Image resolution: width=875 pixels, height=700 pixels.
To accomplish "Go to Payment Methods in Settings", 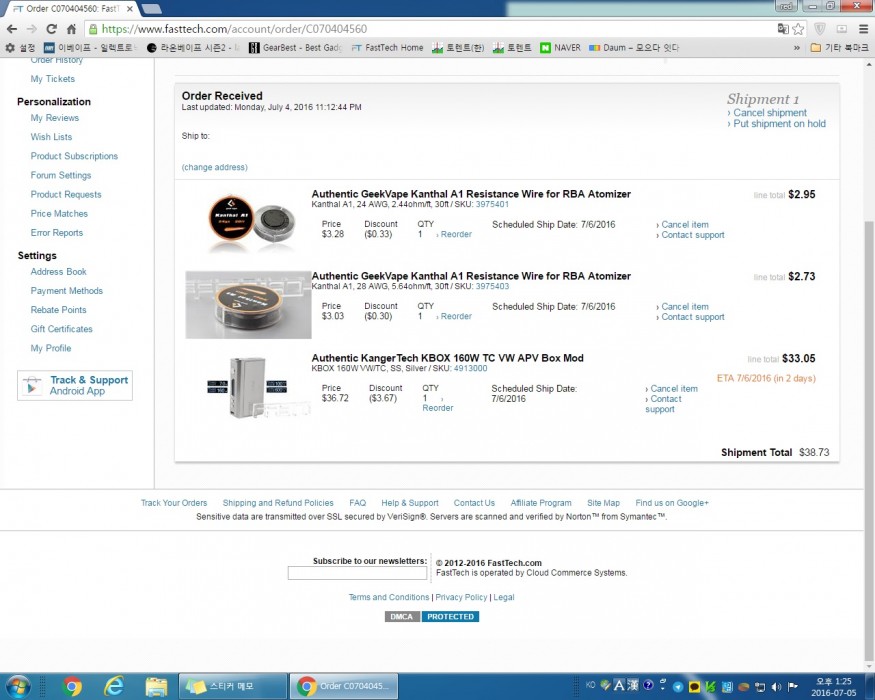I will [66, 291].
